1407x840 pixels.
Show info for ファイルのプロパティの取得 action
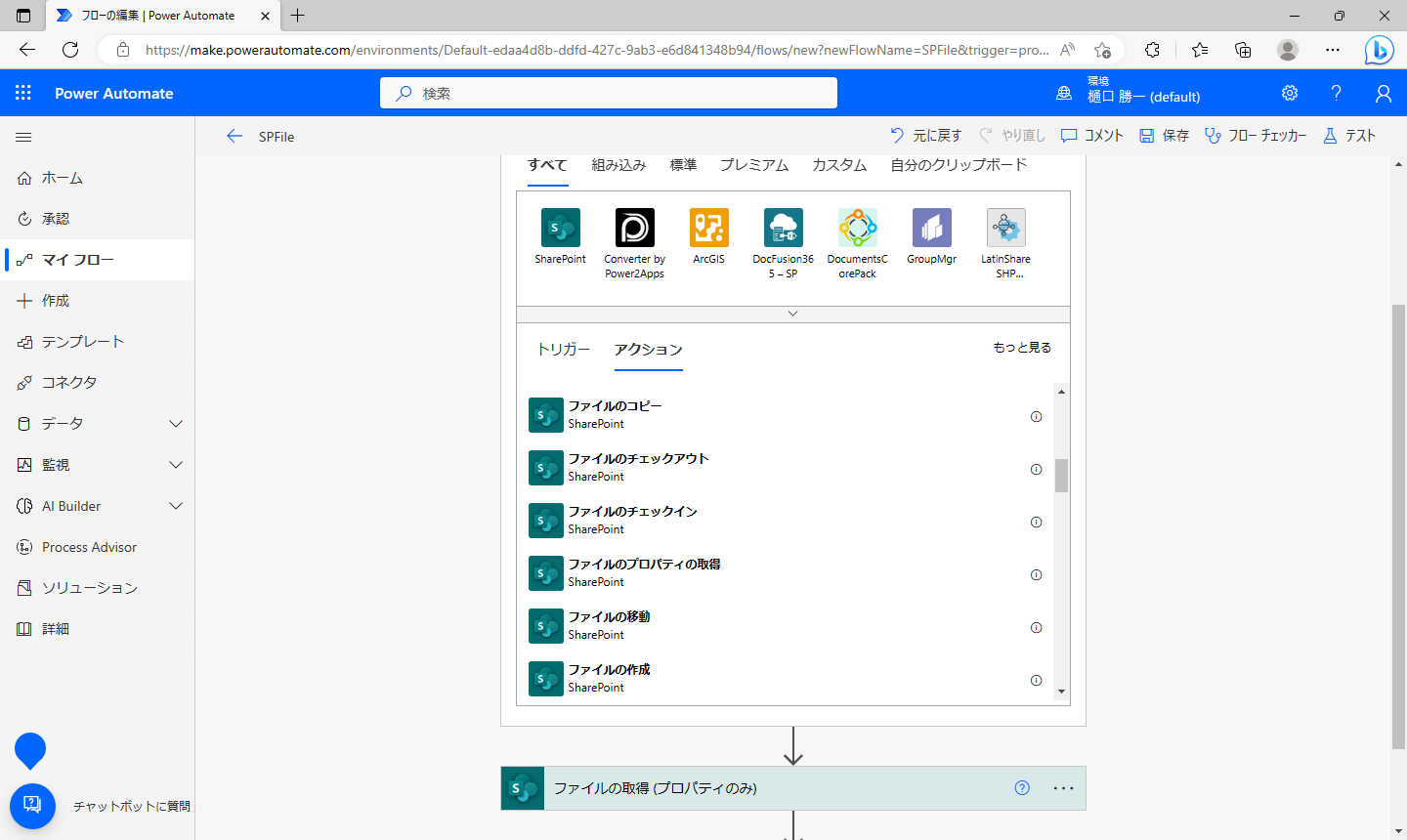click(x=1036, y=575)
